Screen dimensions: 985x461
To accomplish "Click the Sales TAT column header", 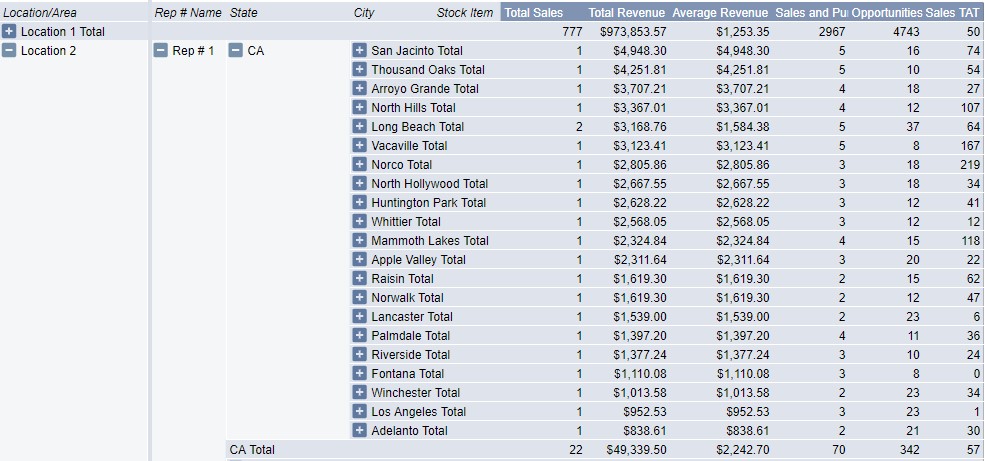I will tap(952, 12).
